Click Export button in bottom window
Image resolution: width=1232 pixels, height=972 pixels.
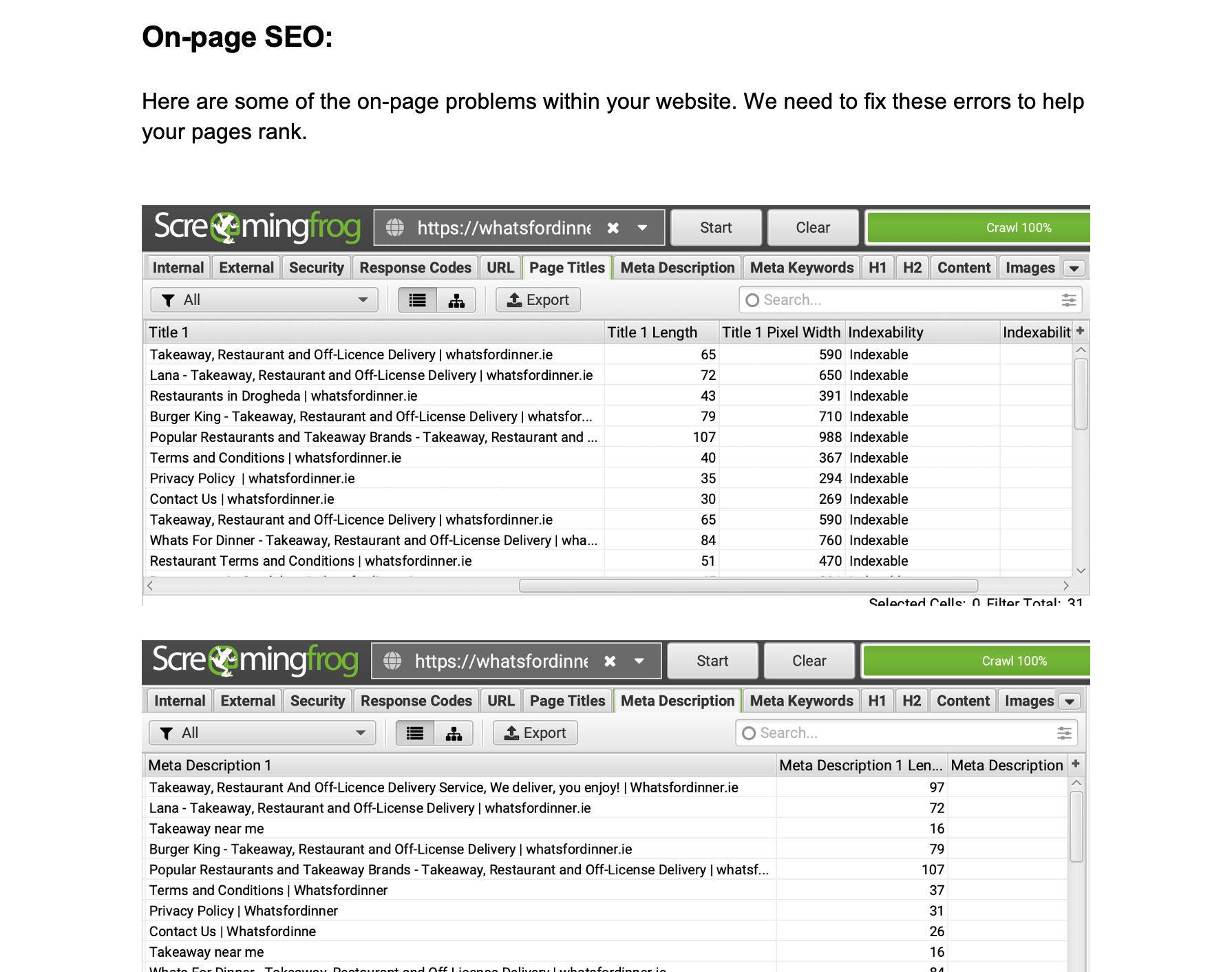coord(535,733)
